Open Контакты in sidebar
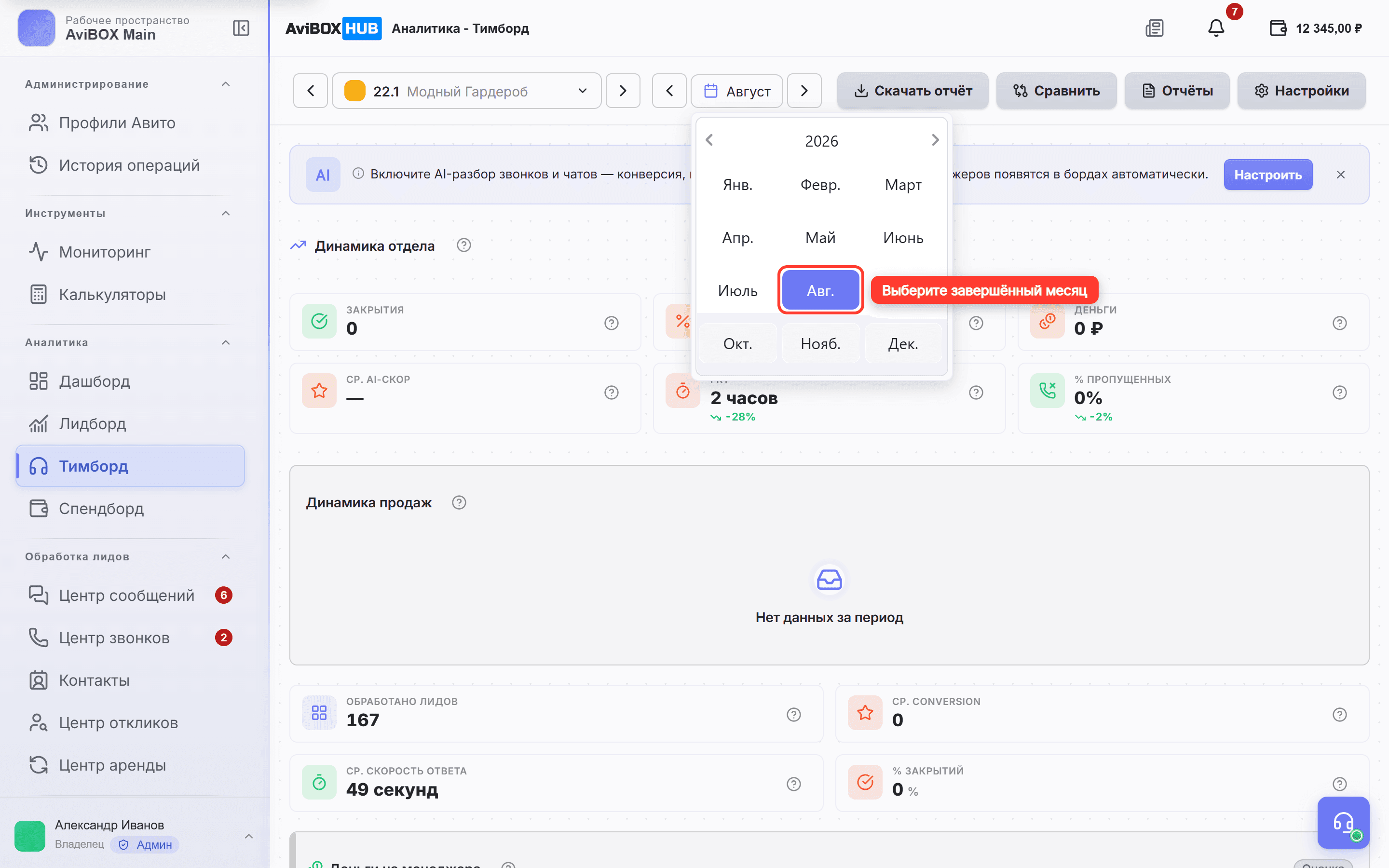 pos(130,680)
